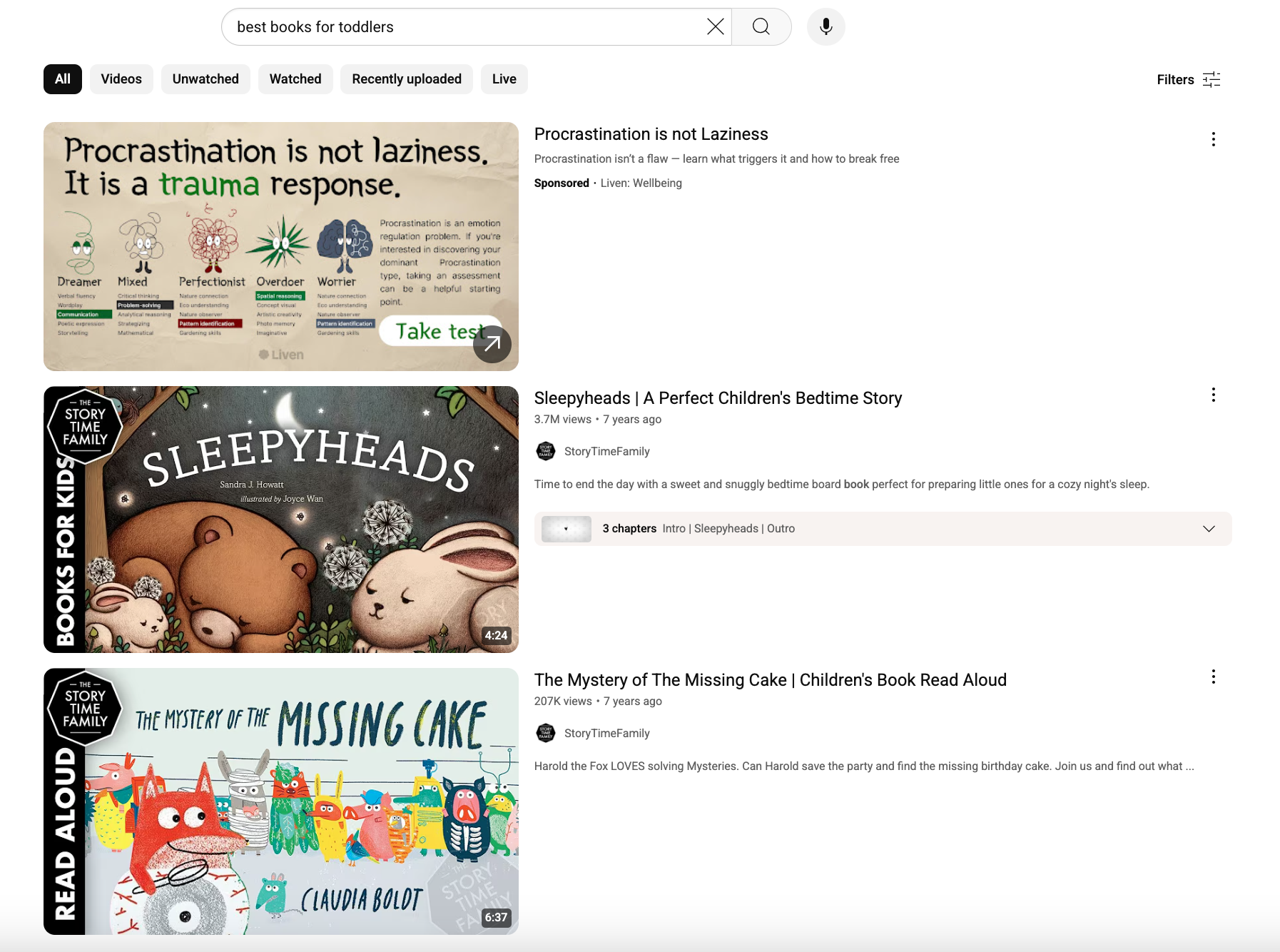Click the ad's external link arrow icon
This screenshot has width=1280, height=952.
click(492, 344)
